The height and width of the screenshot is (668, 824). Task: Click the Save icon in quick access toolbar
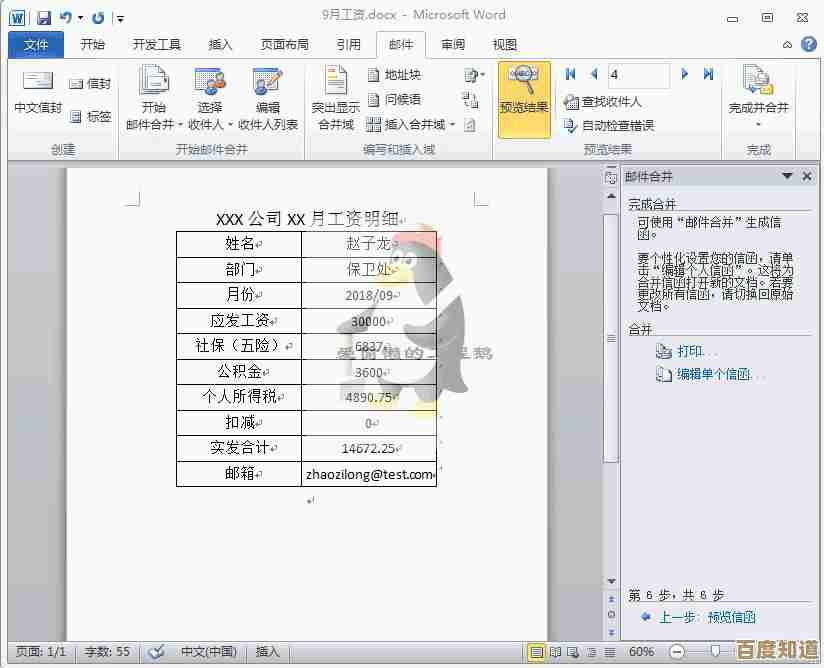pyautogui.click(x=44, y=17)
